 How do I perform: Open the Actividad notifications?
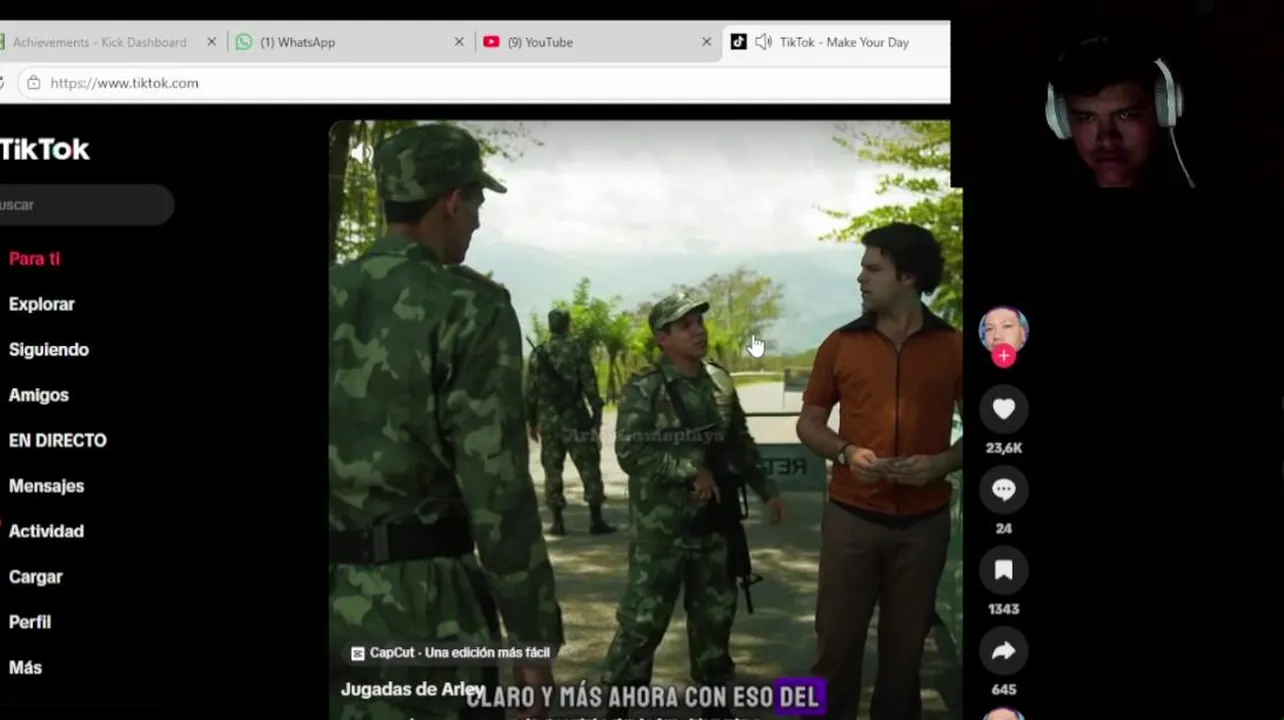click(x=46, y=531)
